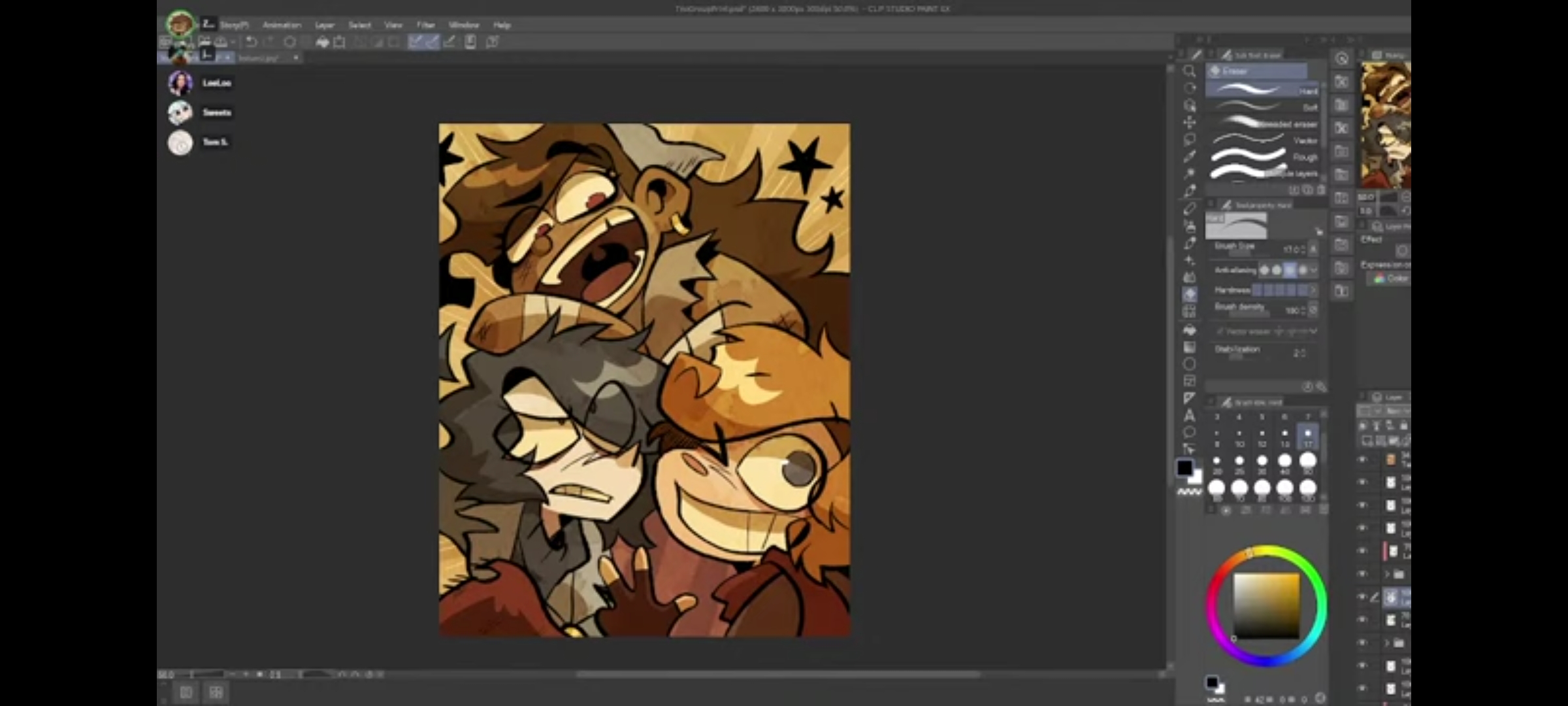Select the Auto select wand tool
Image resolution: width=1568 pixels, height=706 pixels.
1189,173
